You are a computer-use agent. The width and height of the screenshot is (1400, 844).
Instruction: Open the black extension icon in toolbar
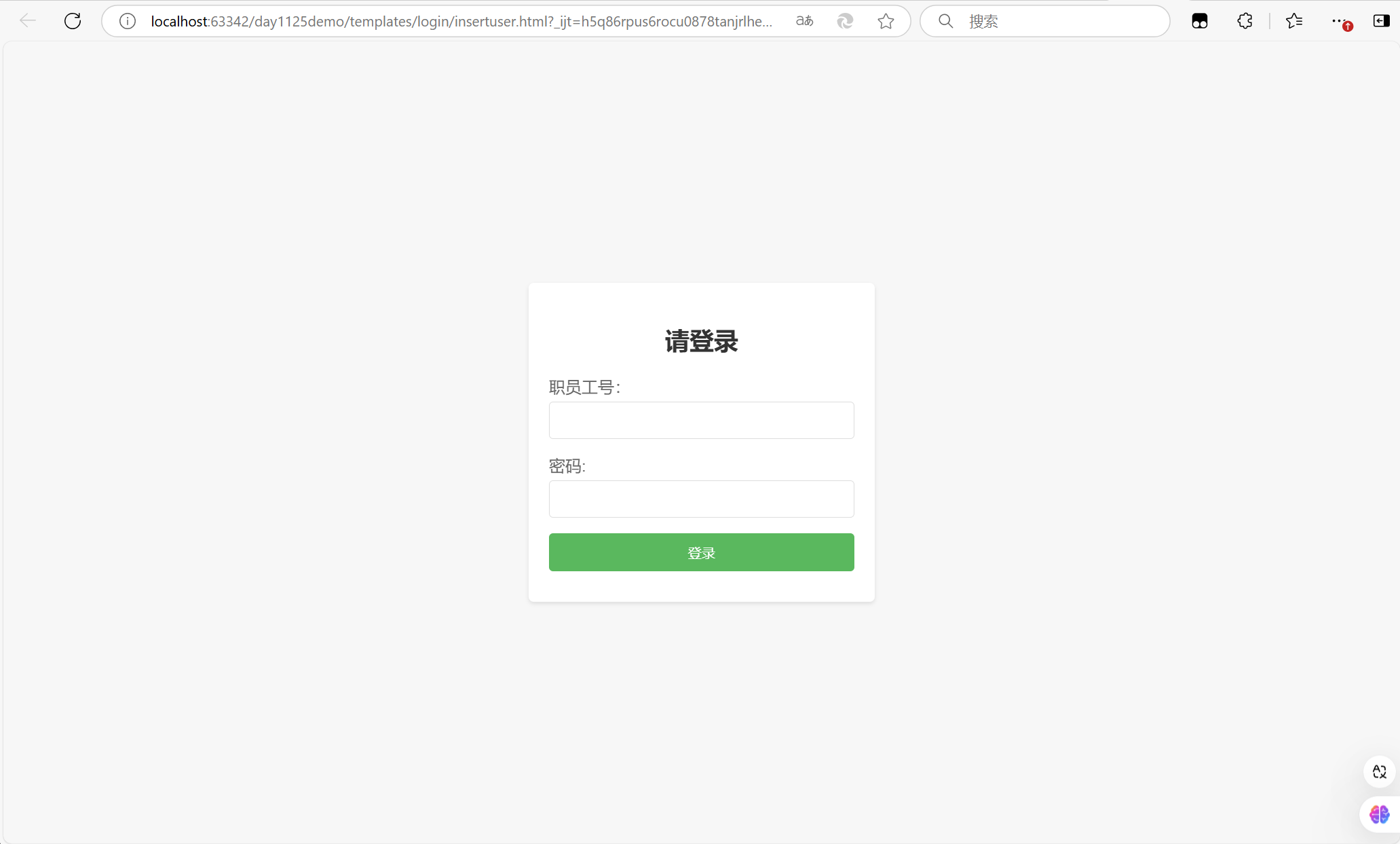click(1200, 21)
